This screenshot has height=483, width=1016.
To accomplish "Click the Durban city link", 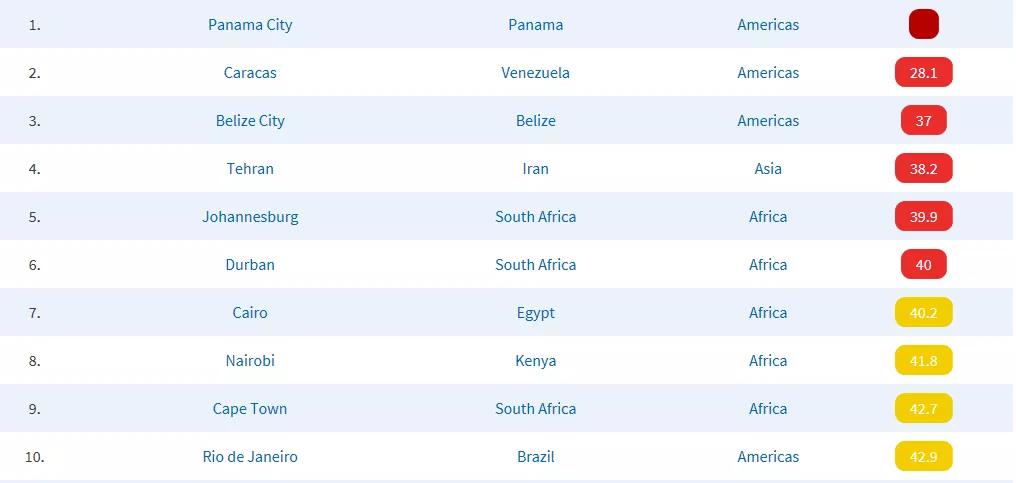I will (x=250, y=265).
